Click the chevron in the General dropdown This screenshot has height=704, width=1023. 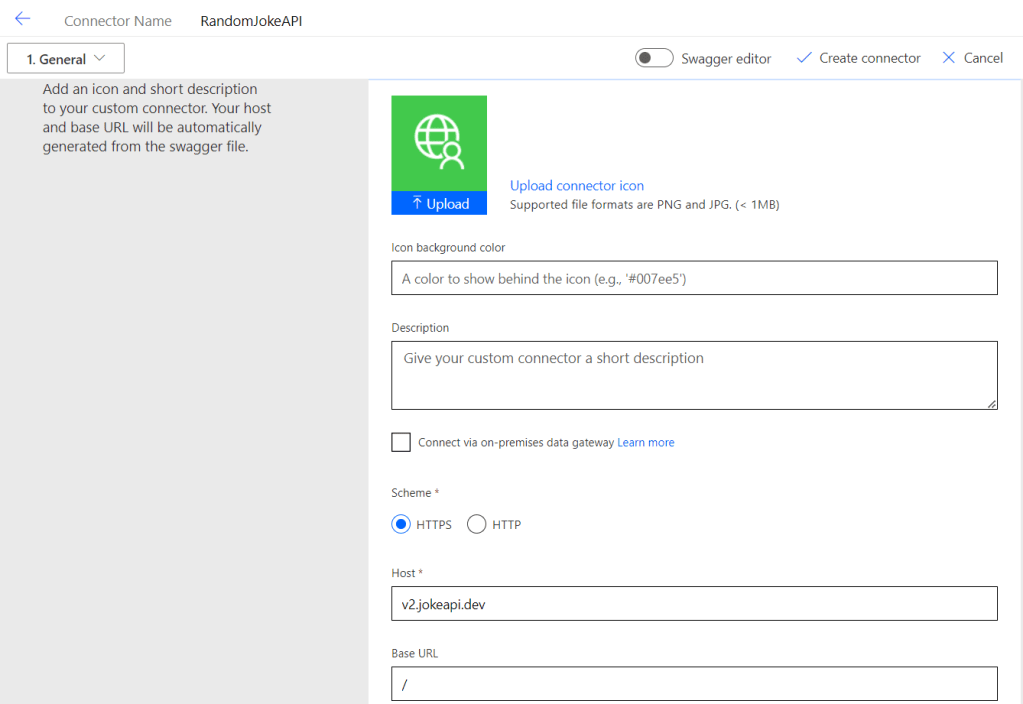[x=100, y=58]
